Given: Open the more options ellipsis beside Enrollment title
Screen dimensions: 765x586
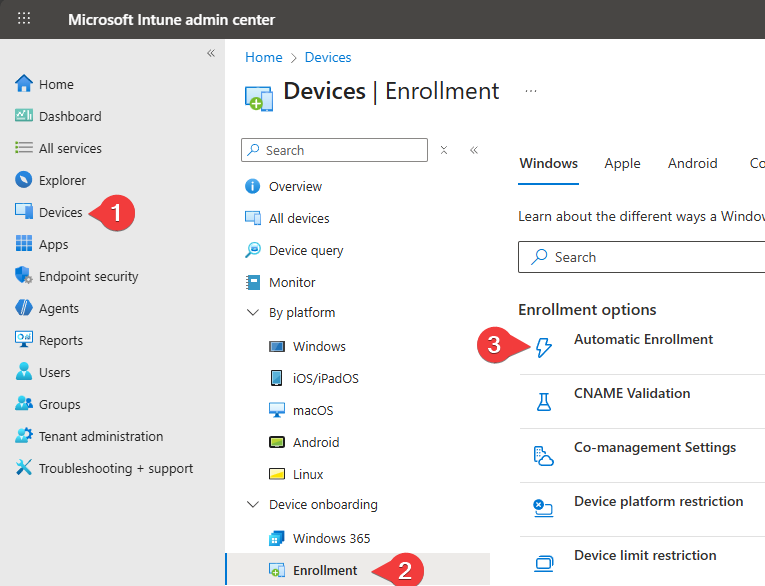Looking at the screenshot, I should pyautogui.click(x=531, y=91).
